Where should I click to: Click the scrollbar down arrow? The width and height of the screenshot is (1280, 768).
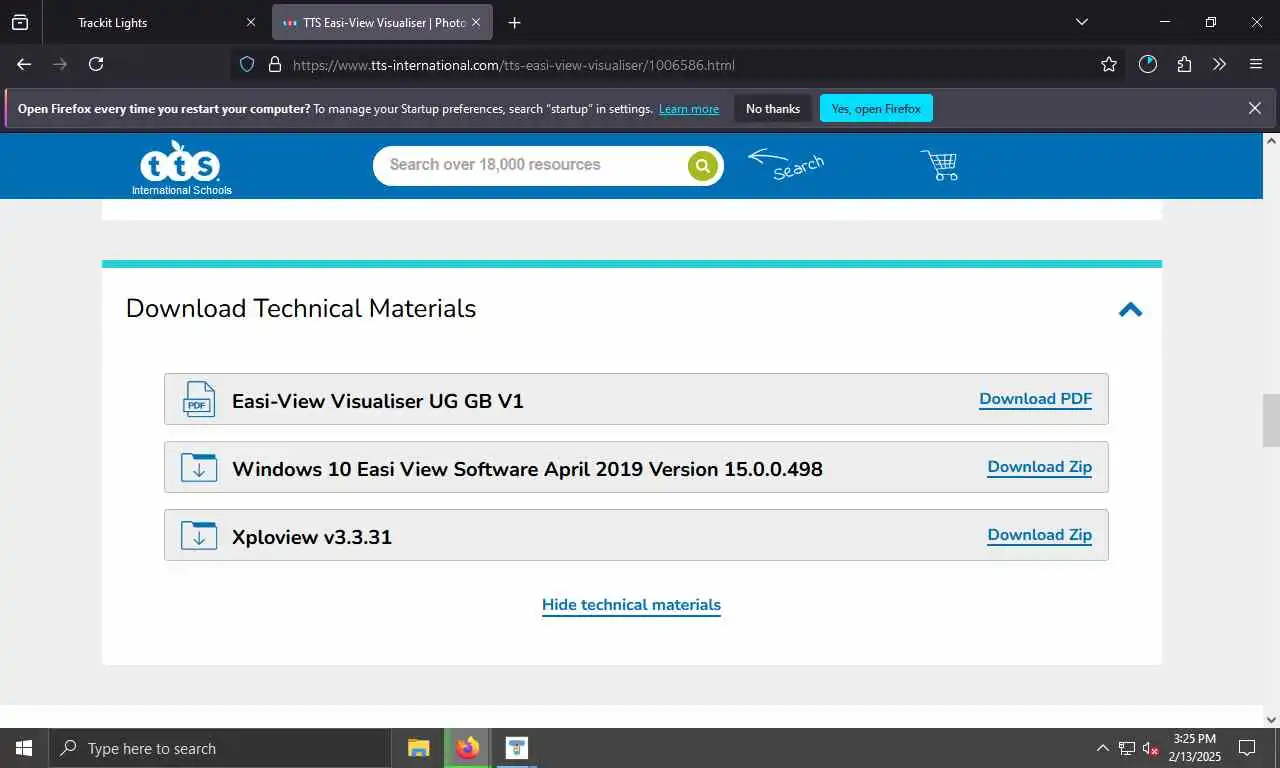point(1271,719)
